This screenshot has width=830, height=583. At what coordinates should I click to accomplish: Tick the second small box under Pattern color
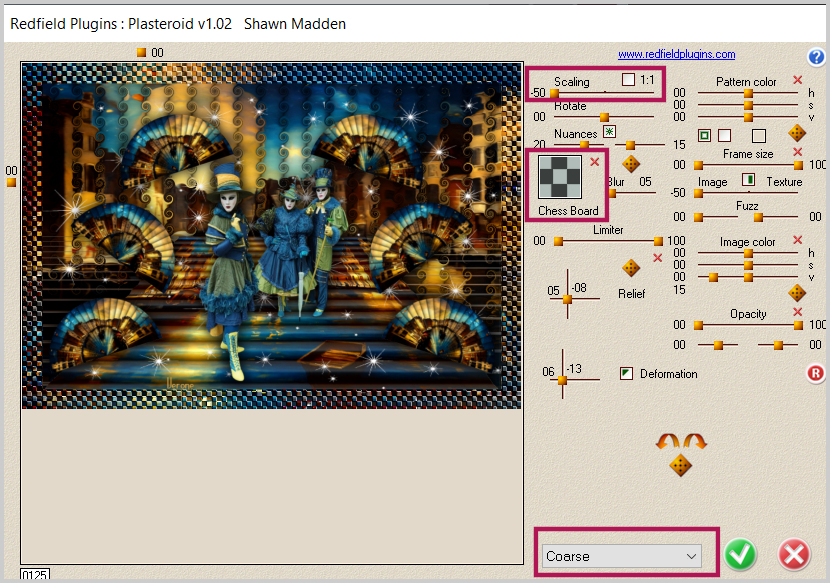point(725,136)
